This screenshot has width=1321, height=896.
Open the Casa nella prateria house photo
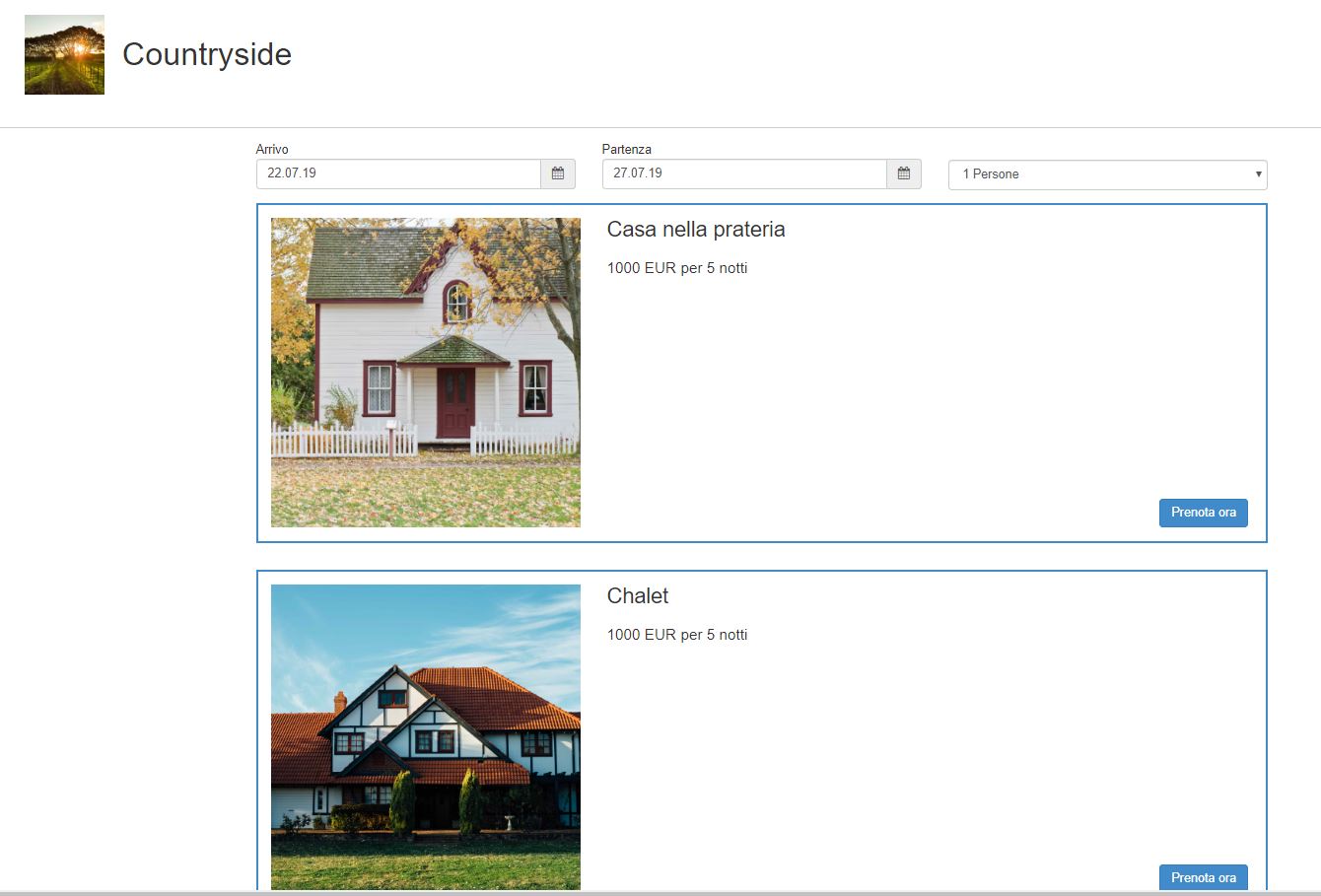tap(426, 373)
